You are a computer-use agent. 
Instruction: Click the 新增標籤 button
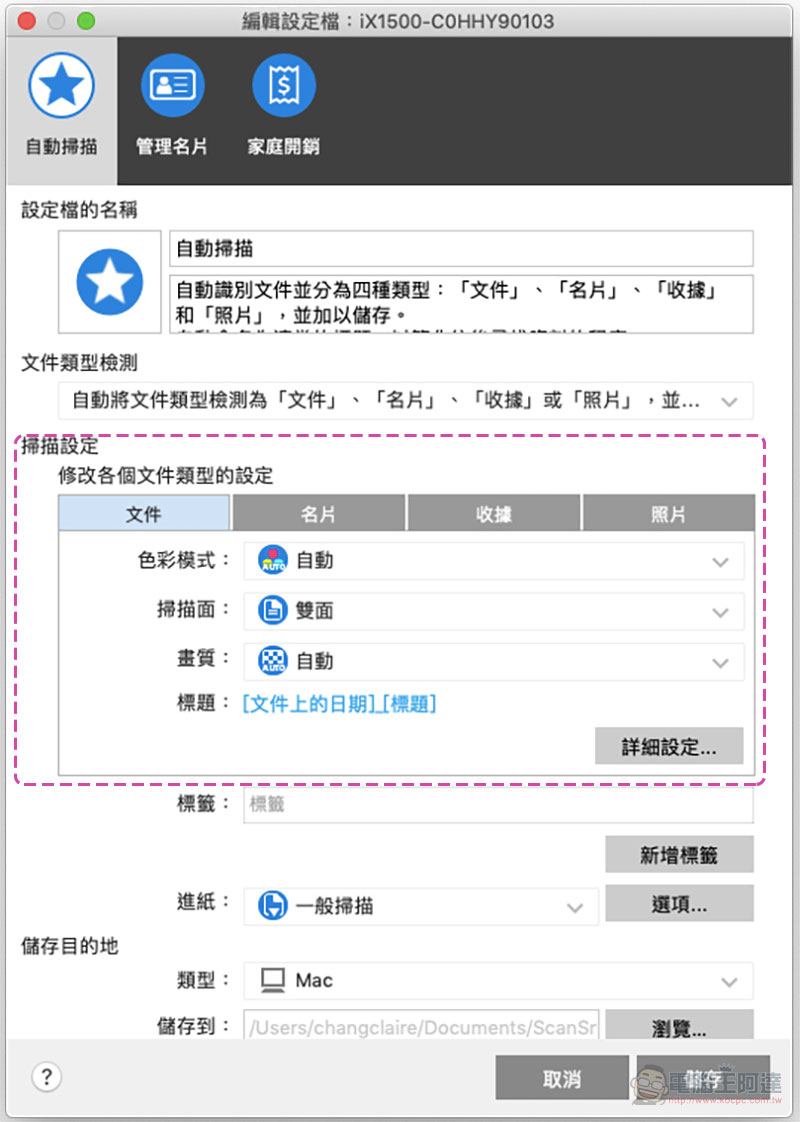(x=679, y=854)
